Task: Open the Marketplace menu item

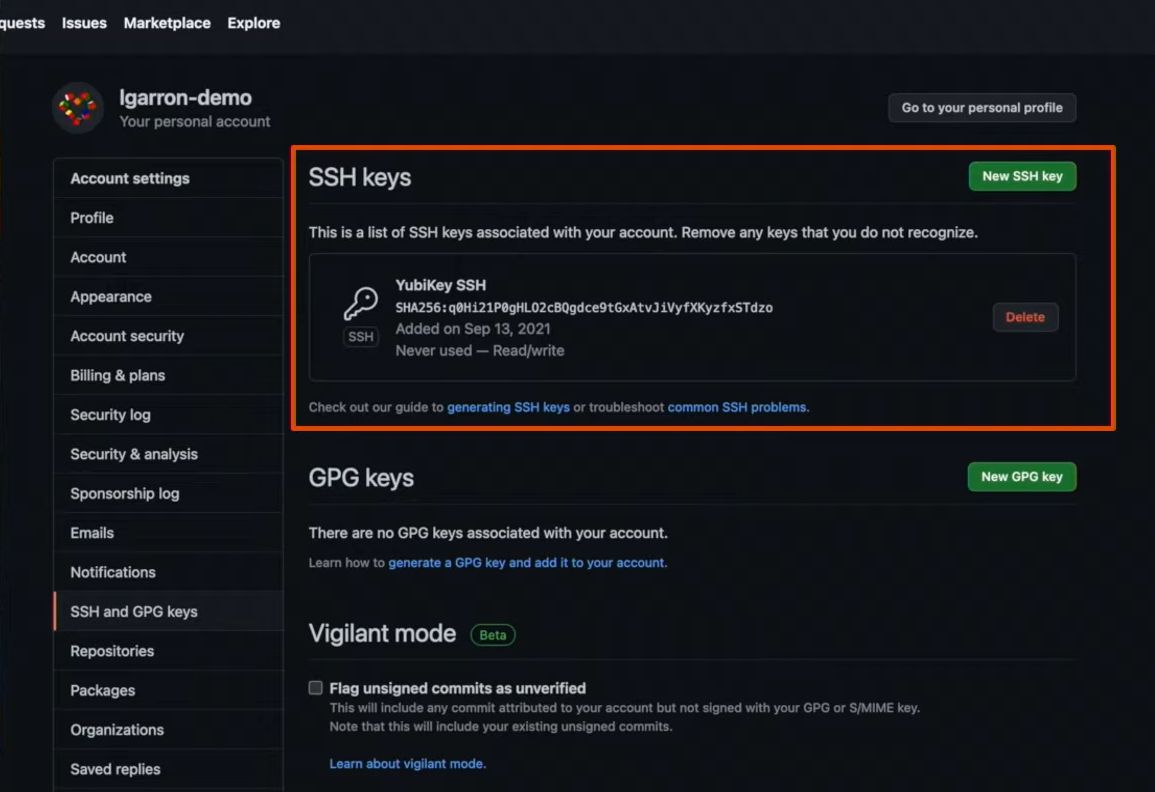Action: 166,22
